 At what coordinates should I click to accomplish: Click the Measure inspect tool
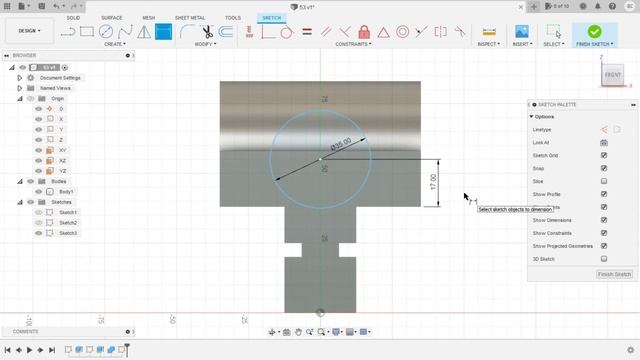coord(489,32)
